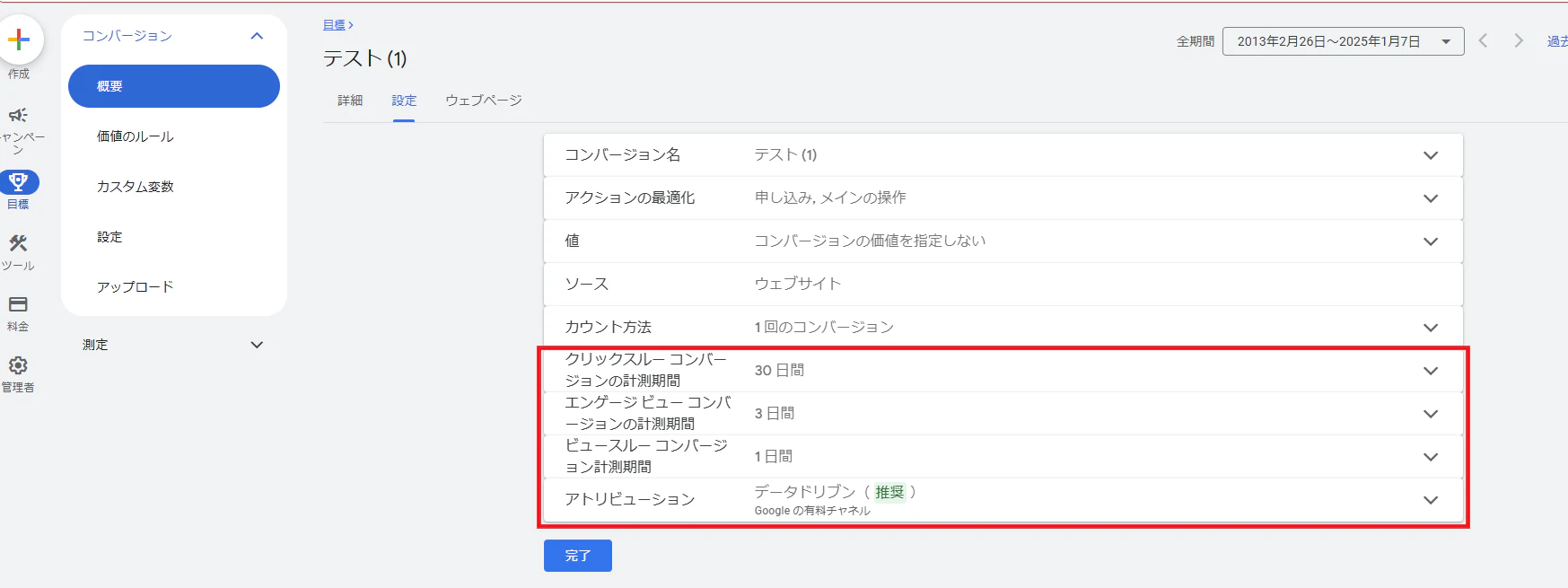Expand the アトリビューション row
The image size is (1568, 588).
(1431, 500)
